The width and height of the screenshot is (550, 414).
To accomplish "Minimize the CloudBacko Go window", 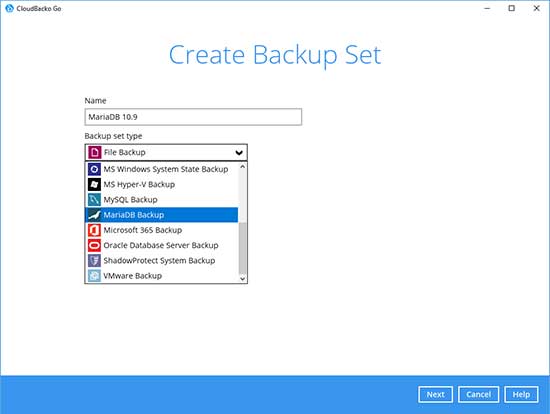I will click(487, 8).
